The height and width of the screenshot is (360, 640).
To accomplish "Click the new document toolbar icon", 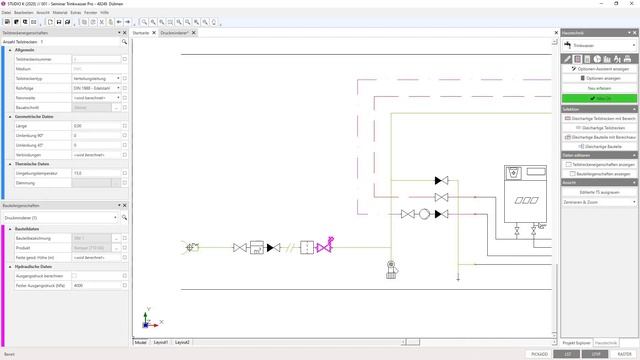I will (x=50, y=22).
